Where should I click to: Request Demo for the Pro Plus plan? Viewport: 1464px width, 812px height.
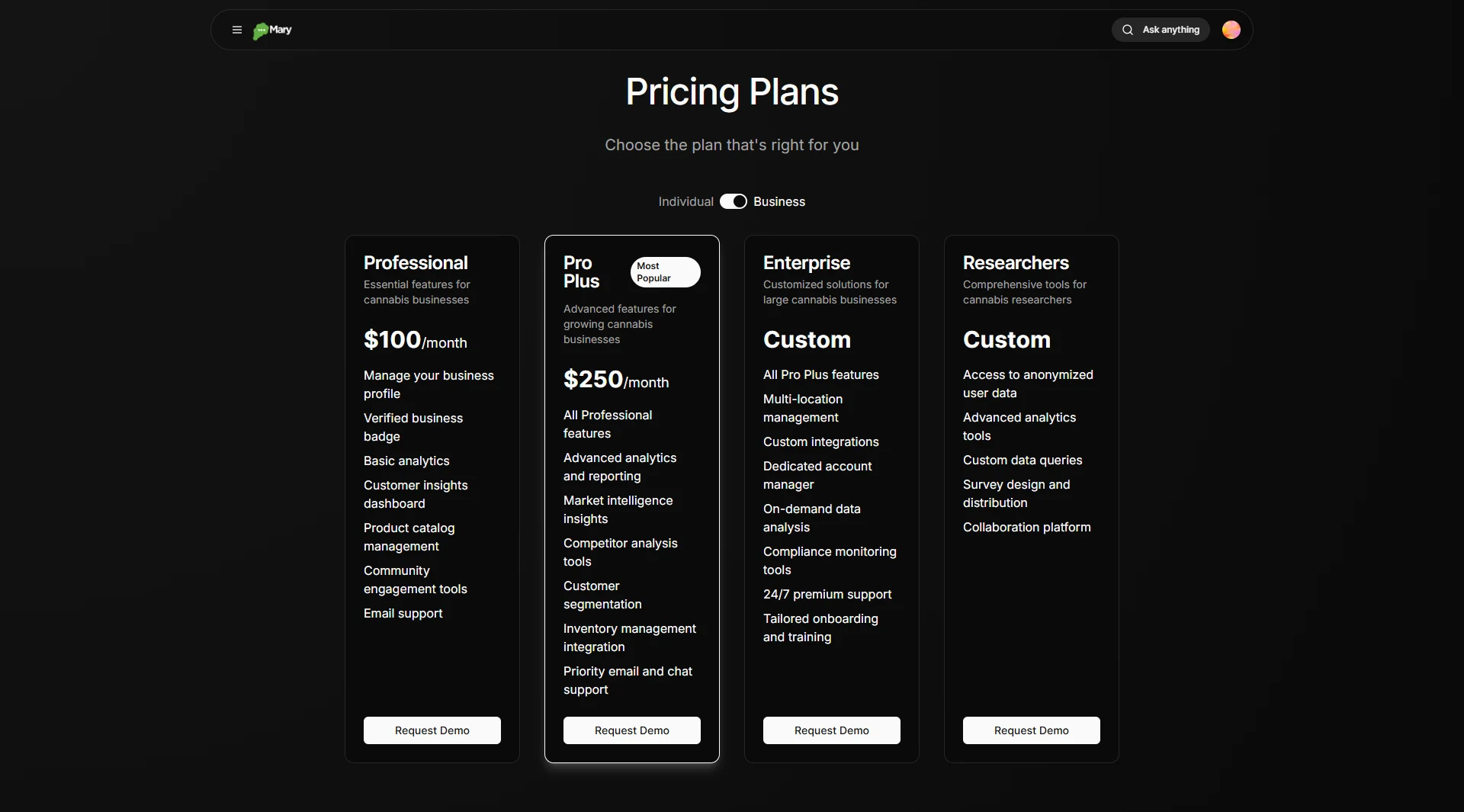[x=632, y=730]
